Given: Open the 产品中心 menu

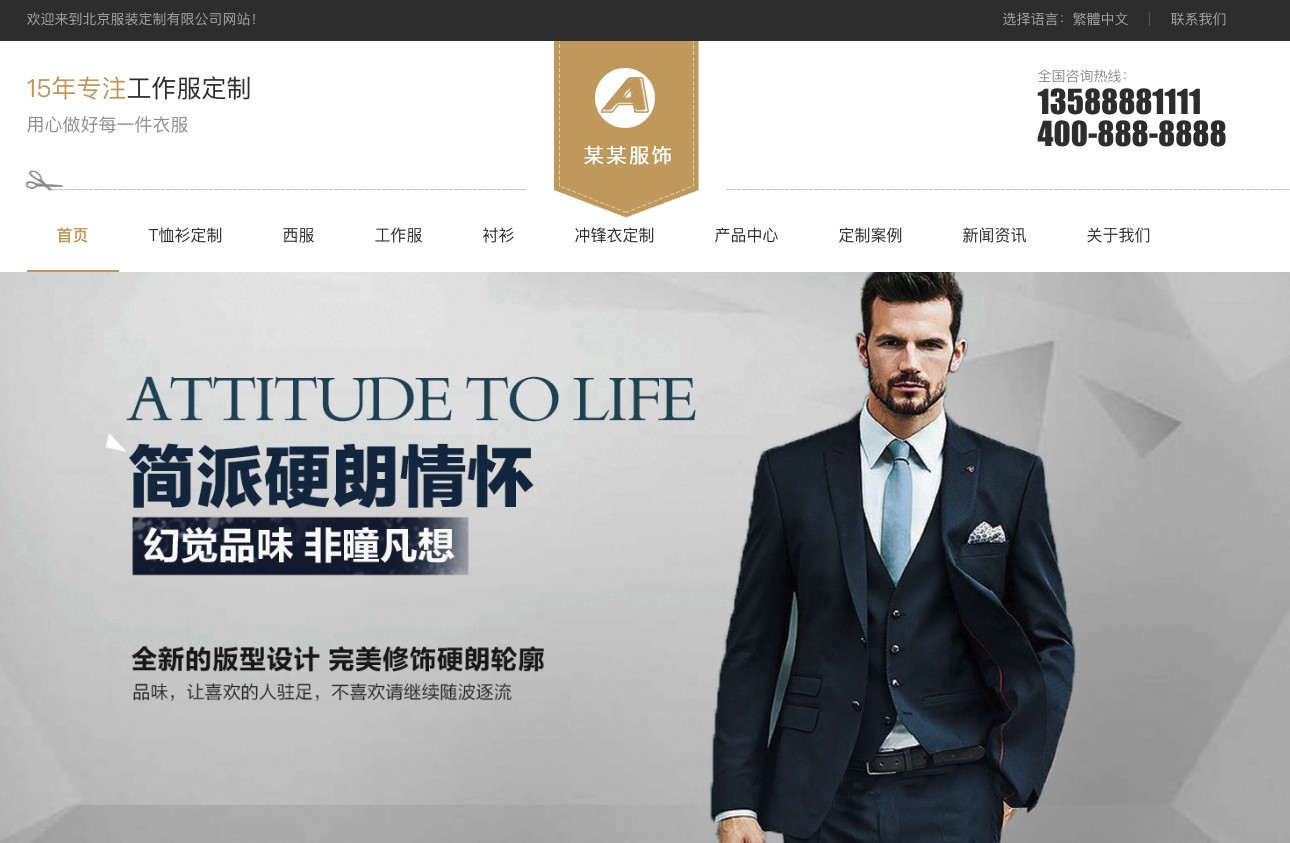Looking at the screenshot, I should (x=746, y=236).
